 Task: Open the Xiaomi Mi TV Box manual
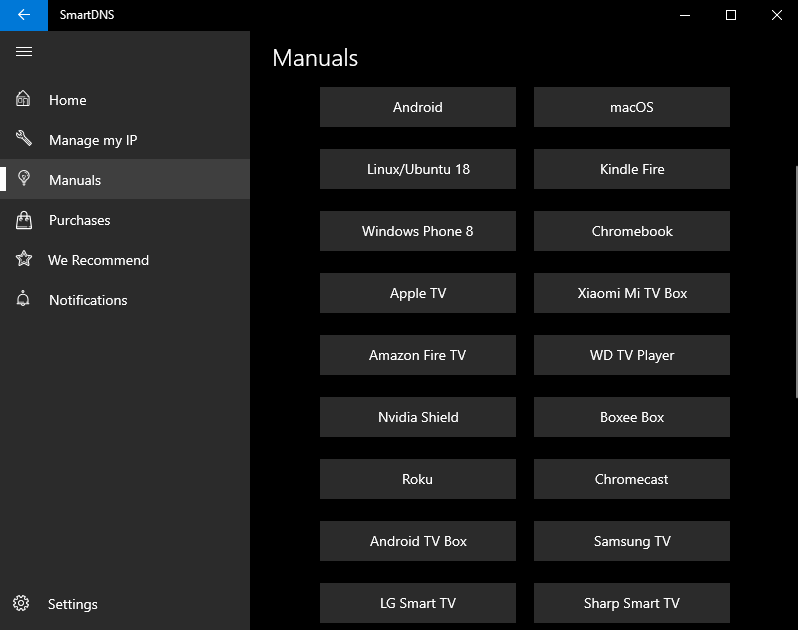(x=632, y=293)
